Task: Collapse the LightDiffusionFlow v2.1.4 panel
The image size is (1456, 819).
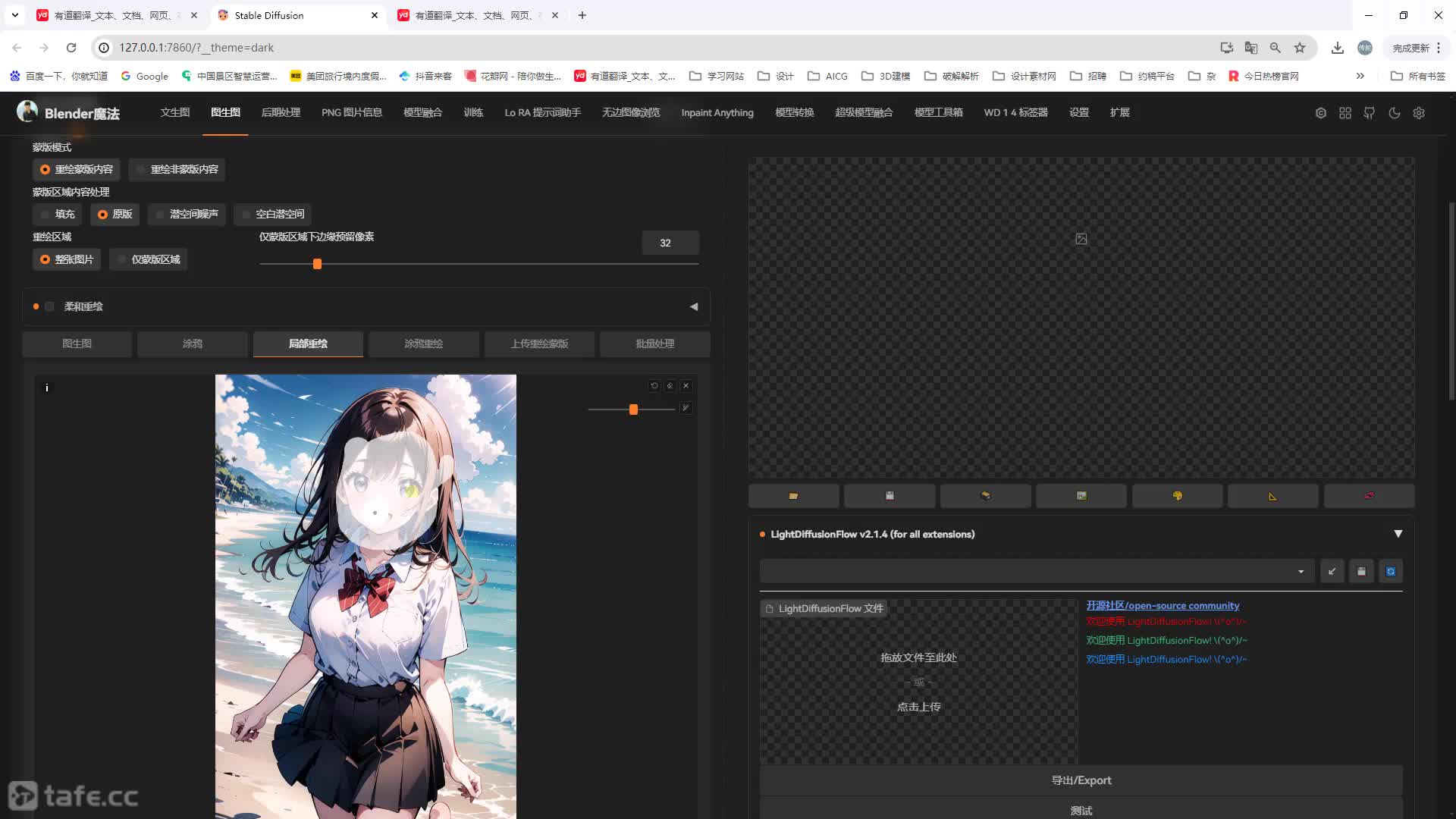Action: [x=1398, y=534]
